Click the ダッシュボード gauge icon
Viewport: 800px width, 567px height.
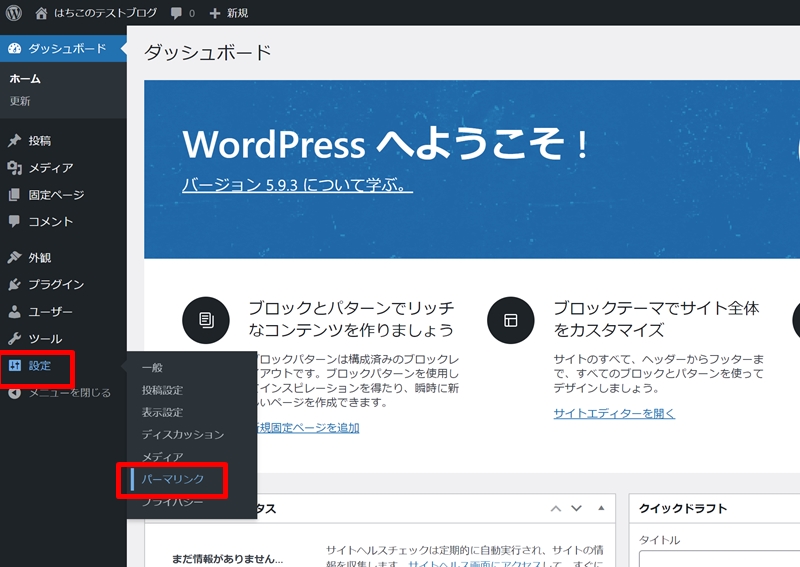15,48
